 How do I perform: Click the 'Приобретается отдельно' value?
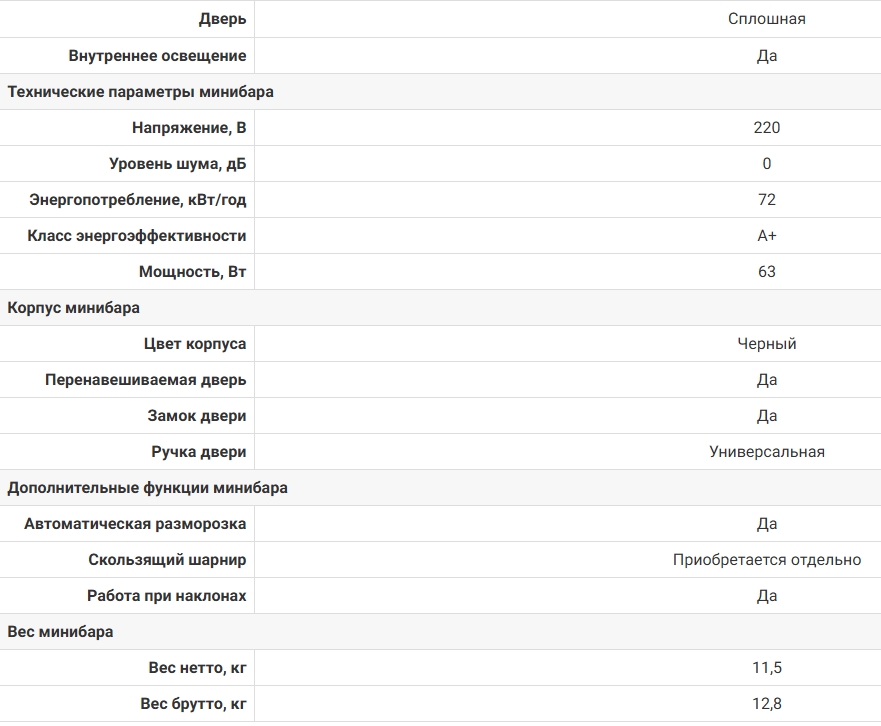[766, 560]
